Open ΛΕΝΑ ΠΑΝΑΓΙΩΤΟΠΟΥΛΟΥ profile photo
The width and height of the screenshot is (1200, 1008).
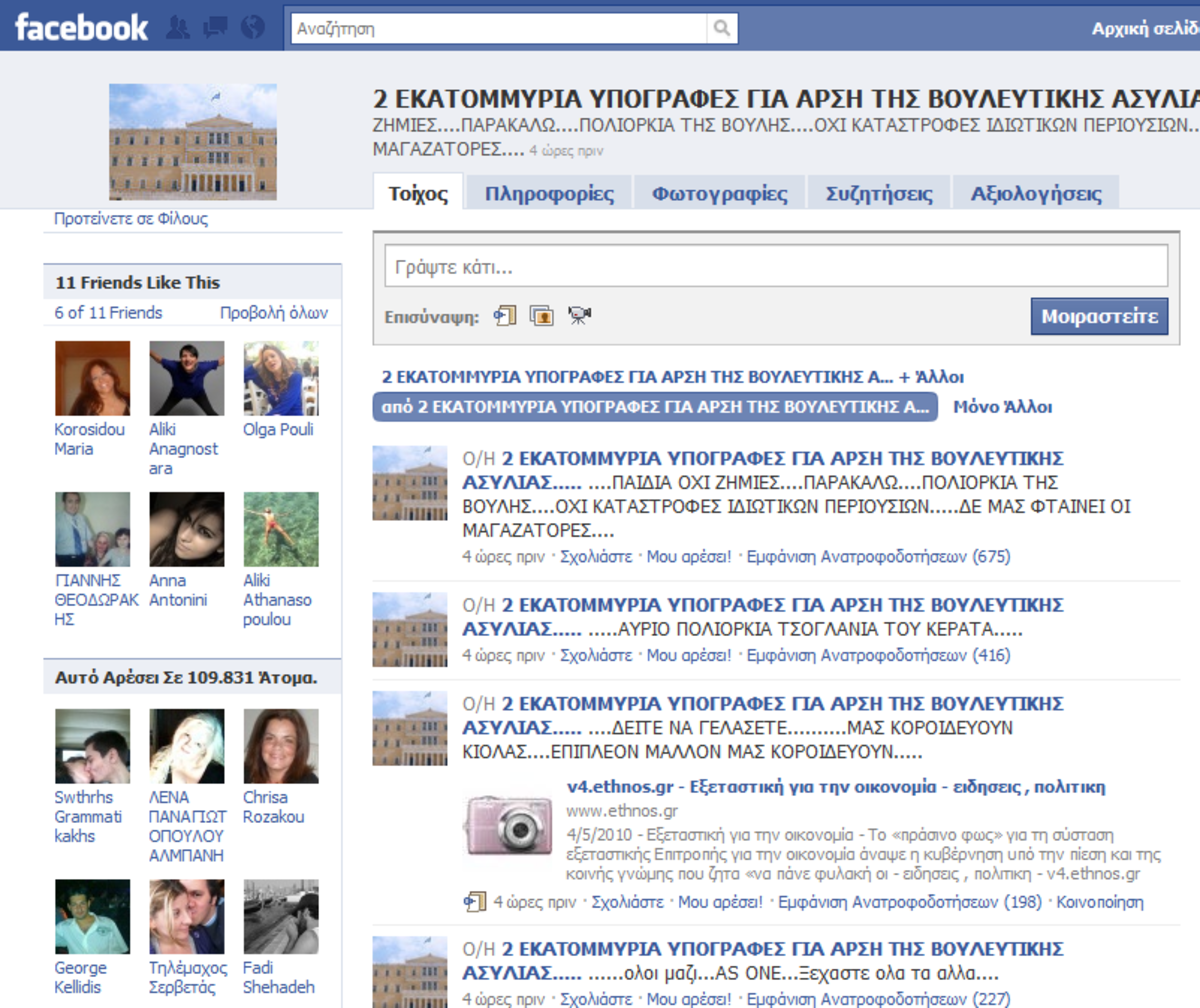pyautogui.click(x=186, y=746)
